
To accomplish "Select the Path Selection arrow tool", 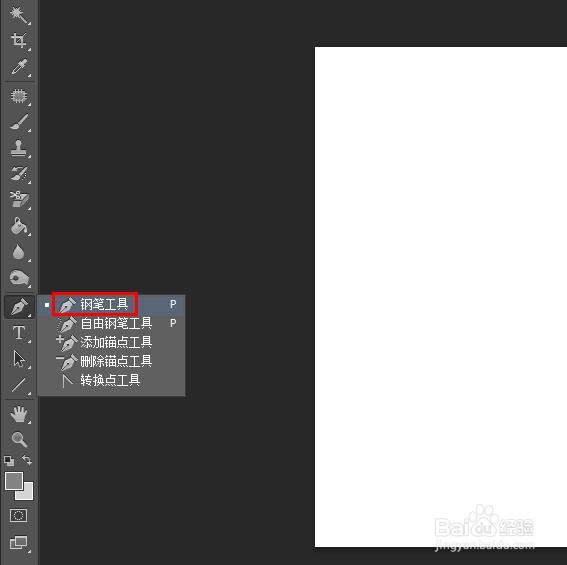I will 19,359.
